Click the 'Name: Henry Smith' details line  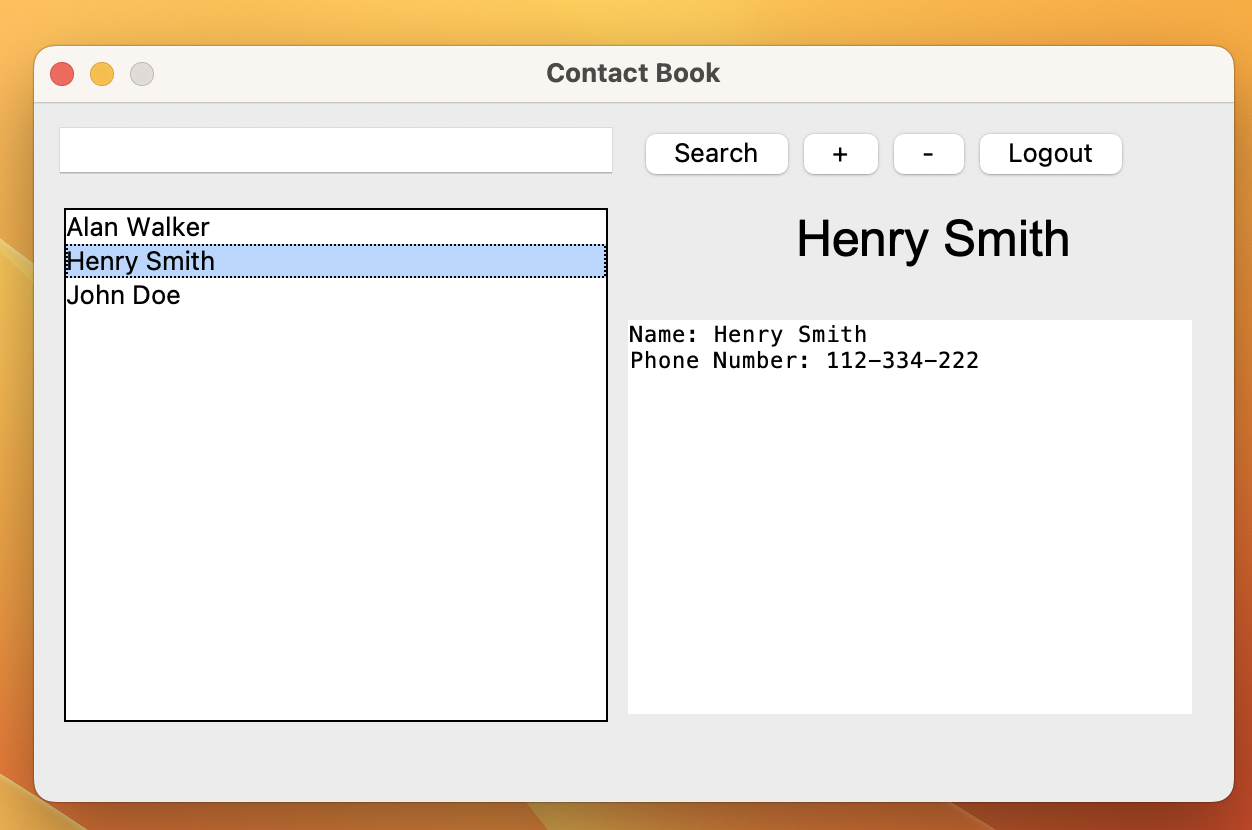tap(748, 334)
